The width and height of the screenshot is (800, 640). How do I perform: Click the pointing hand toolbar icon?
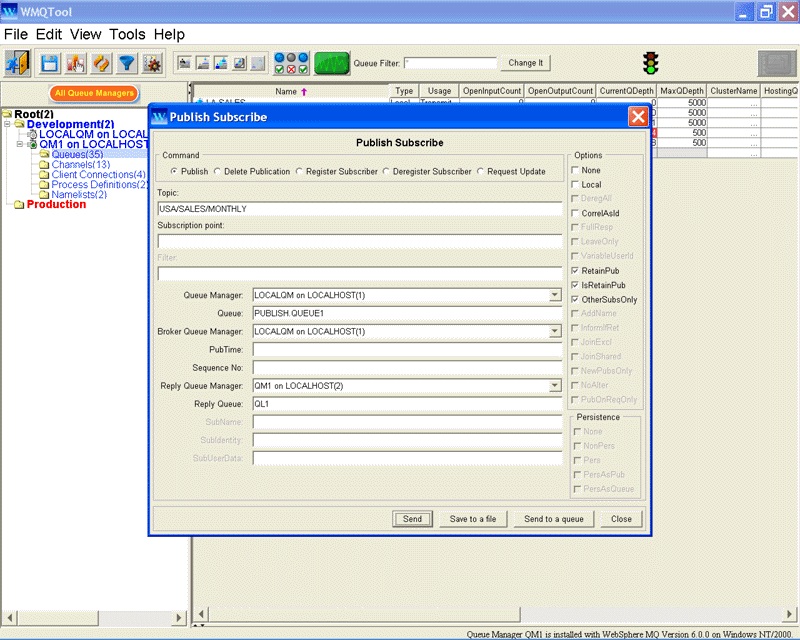[x=76, y=63]
